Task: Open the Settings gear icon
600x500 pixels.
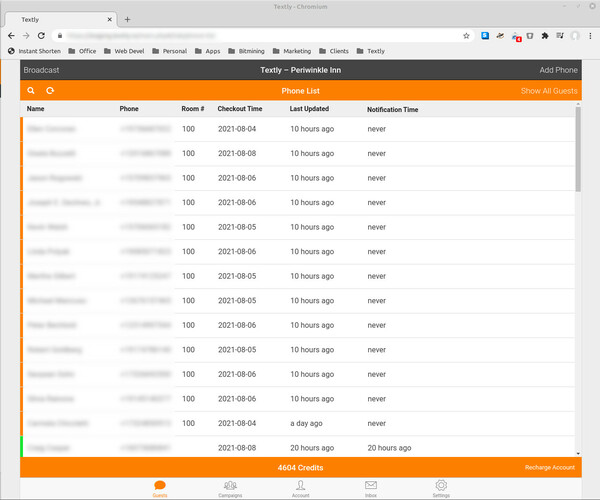Action: tap(441, 485)
